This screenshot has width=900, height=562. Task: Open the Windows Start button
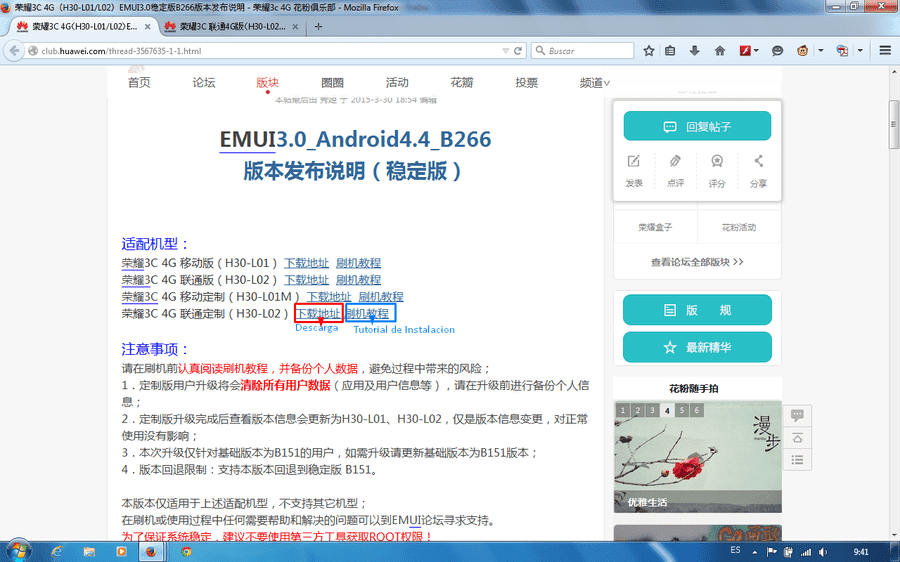[x=18, y=552]
